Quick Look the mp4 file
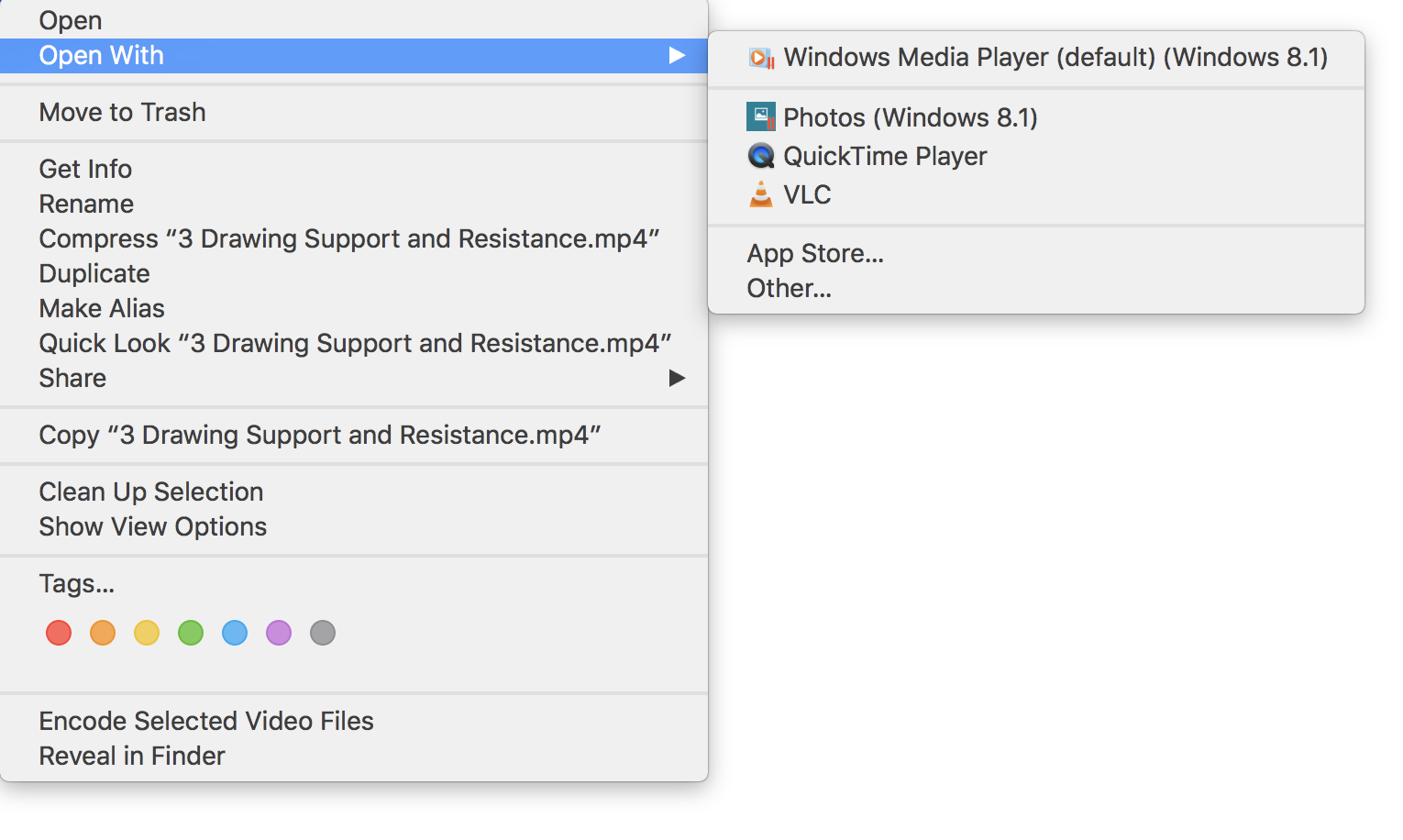This screenshot has height=840, width=1403. (x=354, y=343)
